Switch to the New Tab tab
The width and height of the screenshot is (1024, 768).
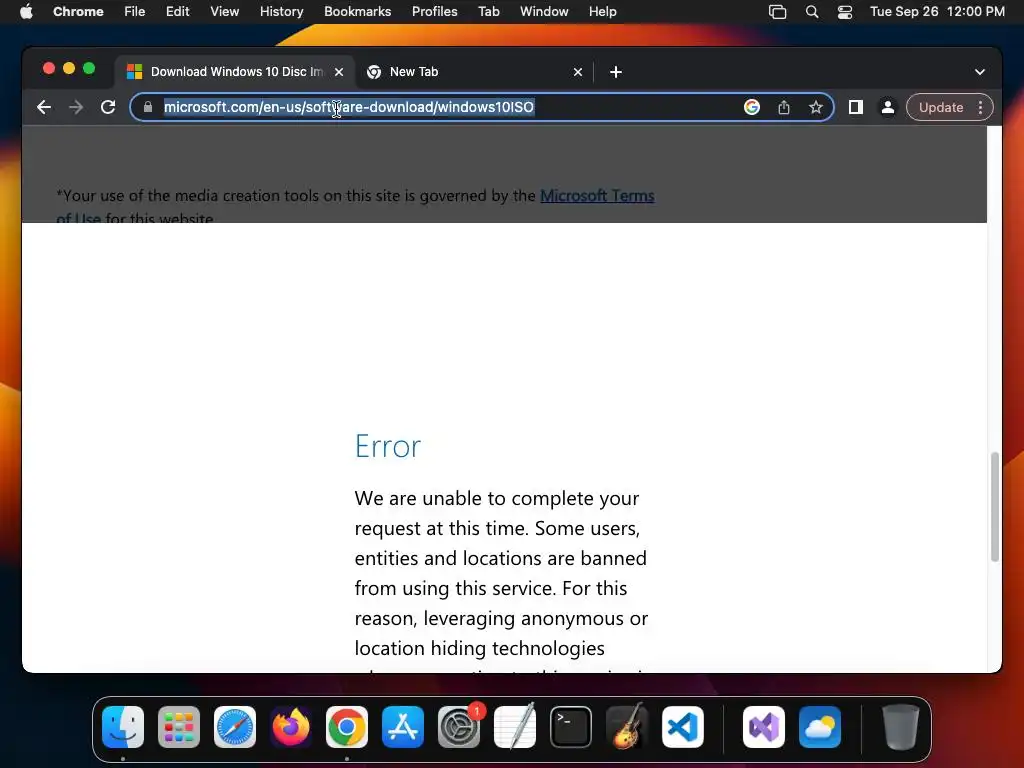pos(475,72)
